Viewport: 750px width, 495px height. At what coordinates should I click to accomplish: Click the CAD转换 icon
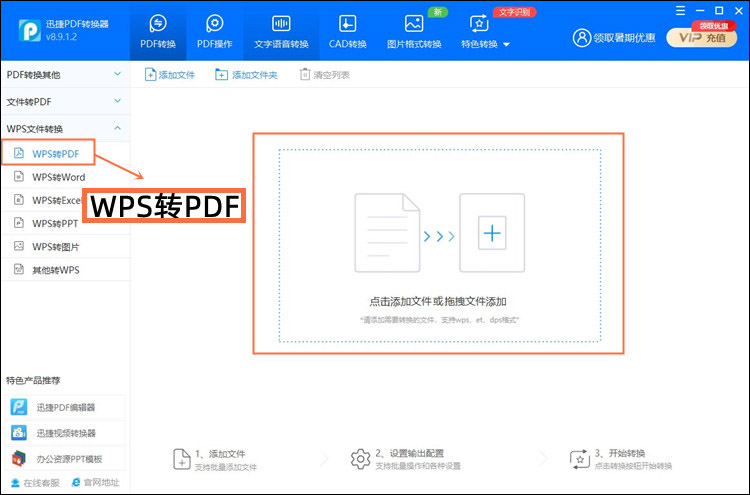click(x=347, y=23)
